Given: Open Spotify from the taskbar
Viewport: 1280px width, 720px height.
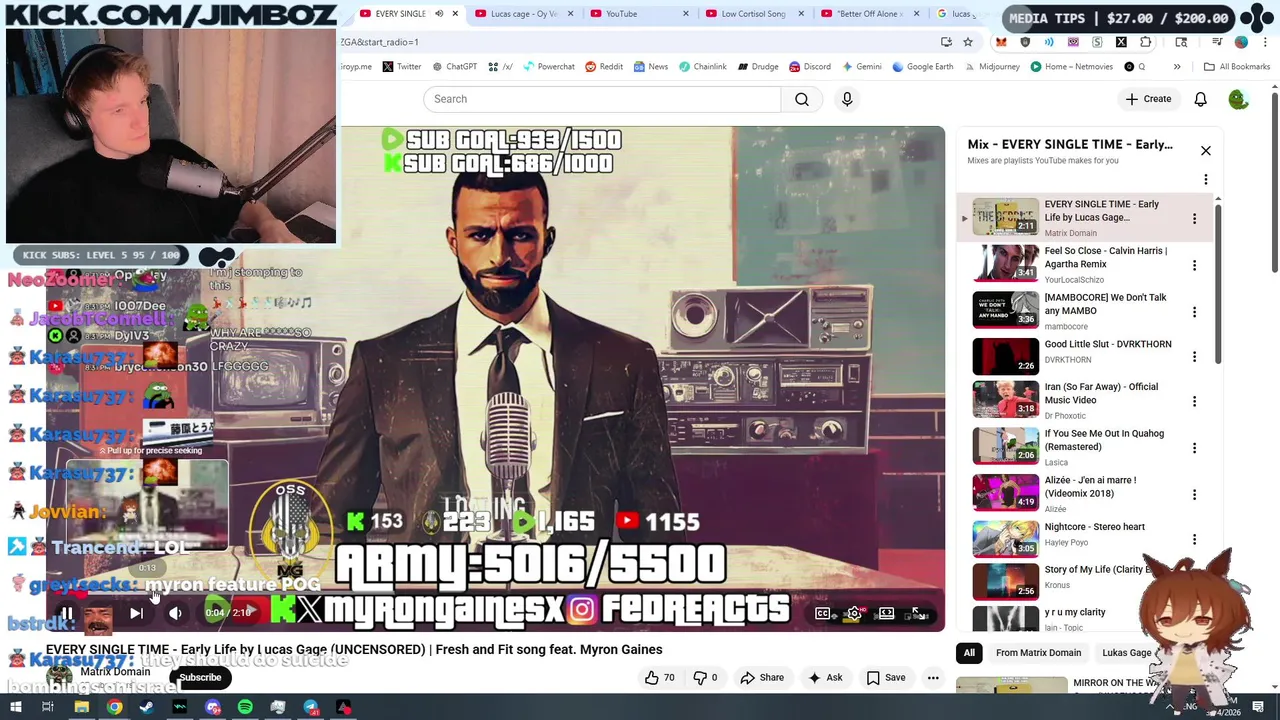Looking at the screenshot, I should [245, 708].
